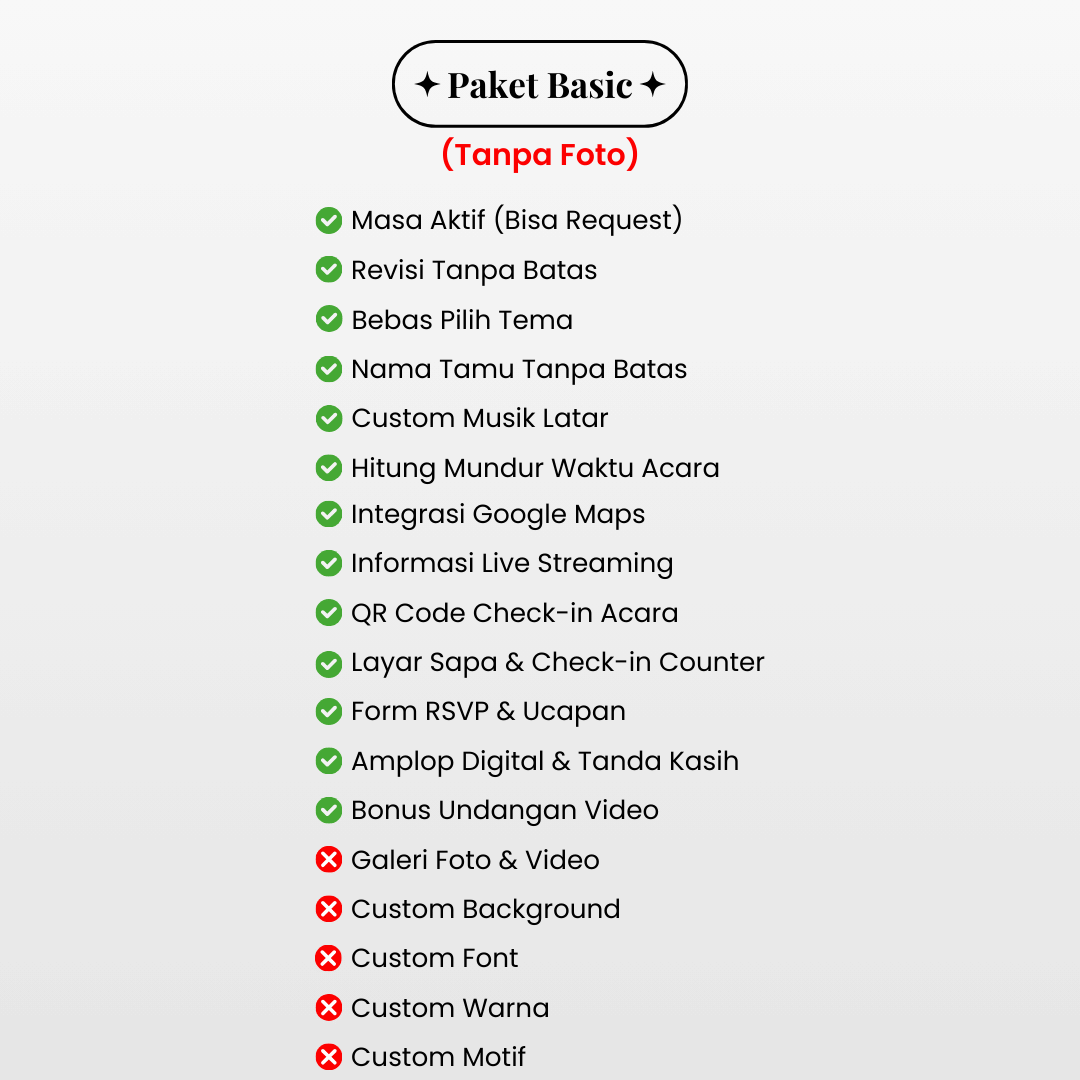1080x1080 pixels.
Task: Click red cross icon beside Custom Font
Action: (x=329, y=958)
